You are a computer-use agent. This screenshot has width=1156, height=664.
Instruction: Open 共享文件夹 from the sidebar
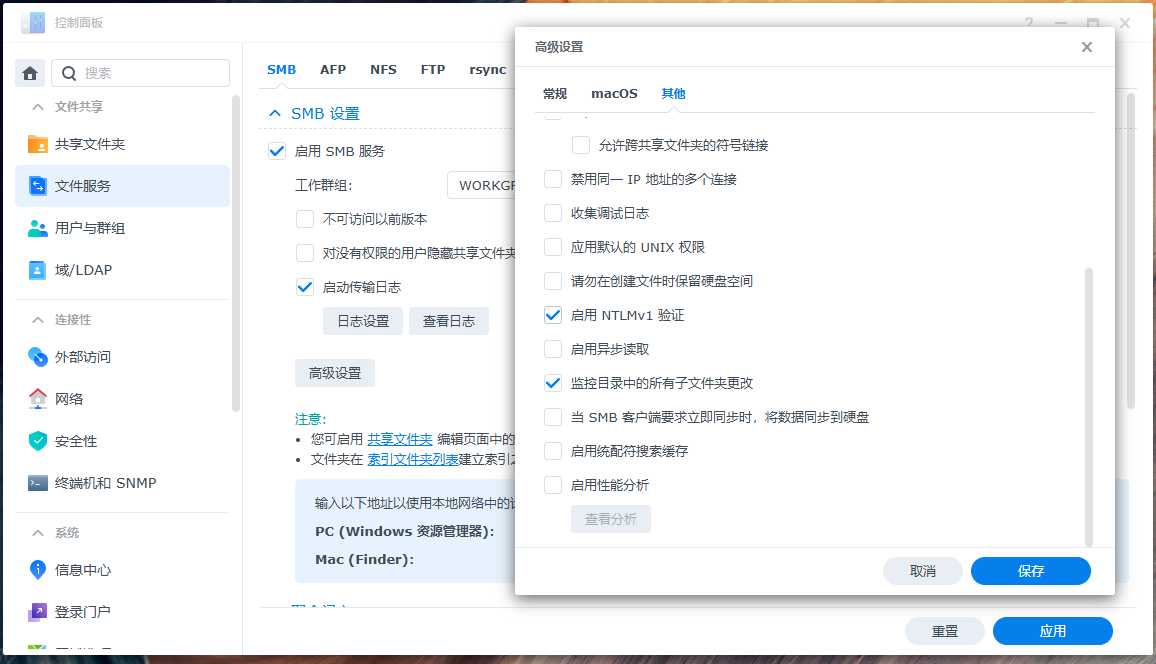(89, 144)
